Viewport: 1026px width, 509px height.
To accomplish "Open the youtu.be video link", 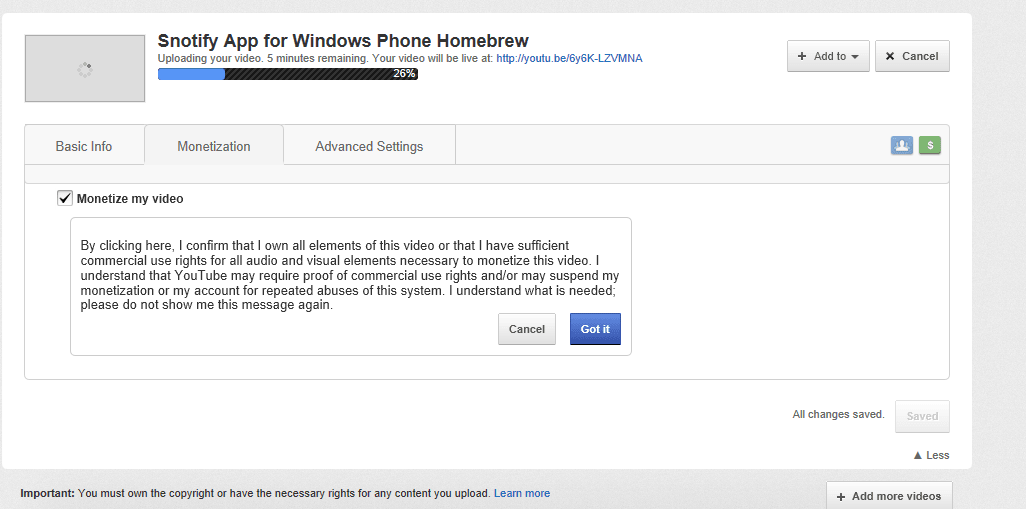I will click(569, 58).
